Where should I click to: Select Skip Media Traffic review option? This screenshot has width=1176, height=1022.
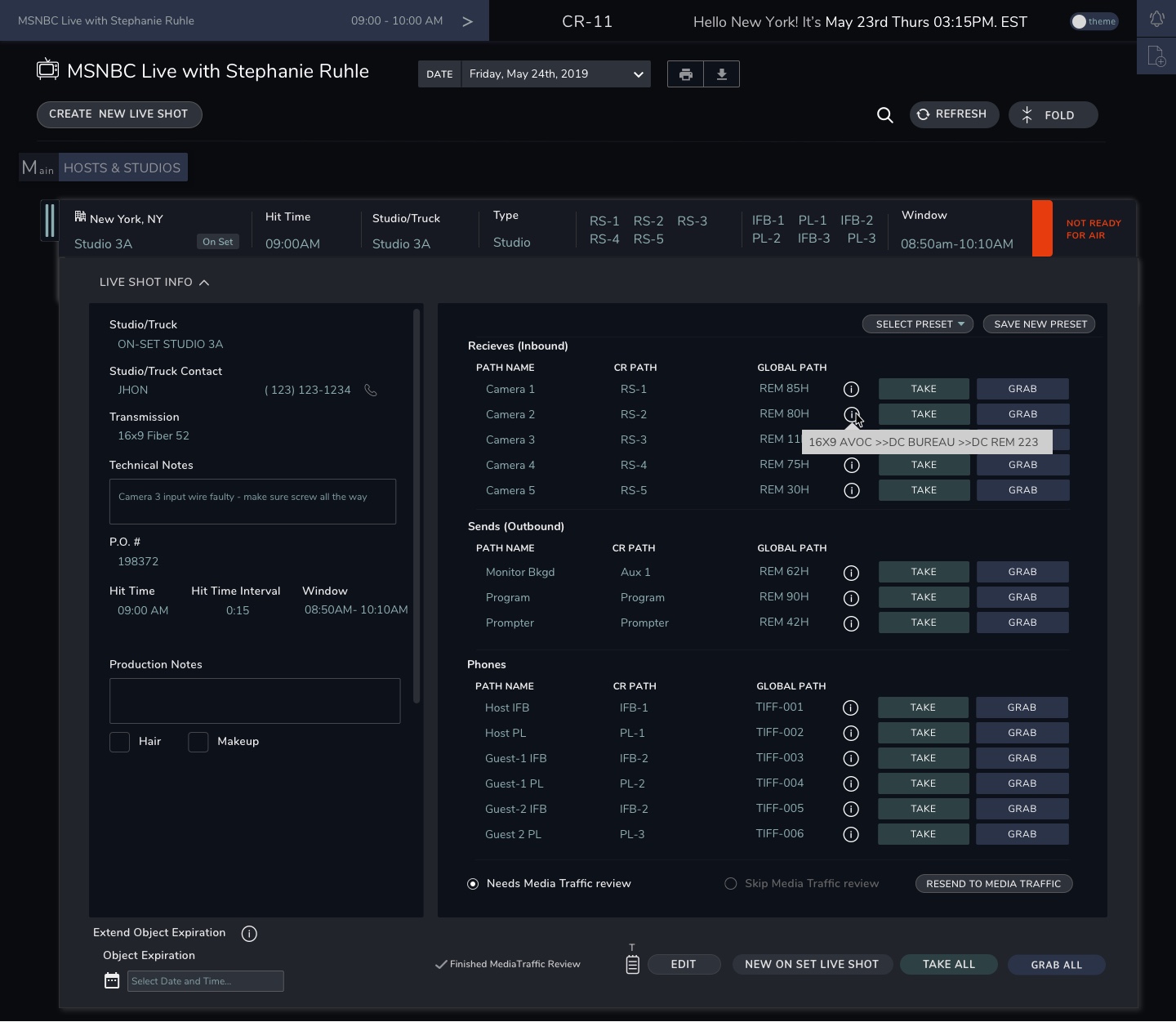pos(731,884)
